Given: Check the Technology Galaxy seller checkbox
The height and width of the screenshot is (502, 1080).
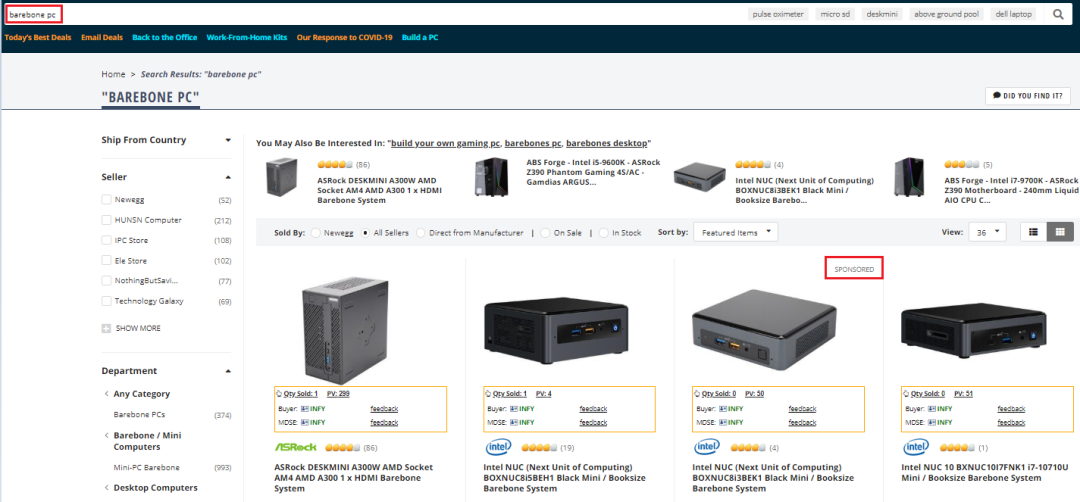Looking at the screenshot, I should 106,301.
